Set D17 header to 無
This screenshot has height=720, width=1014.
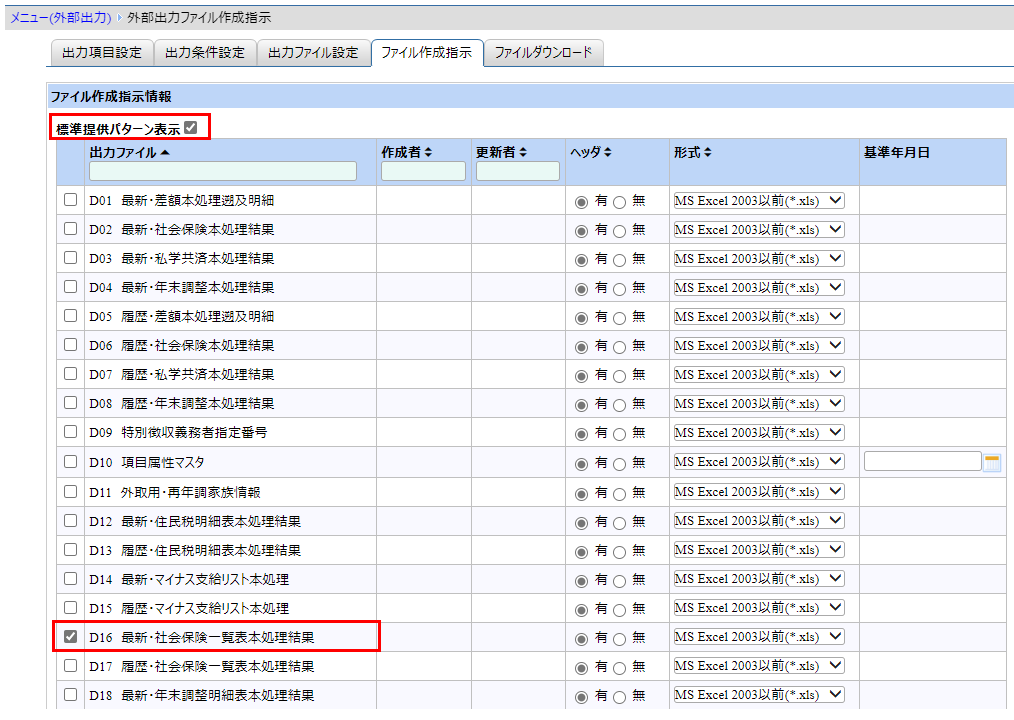pos(620,668)
